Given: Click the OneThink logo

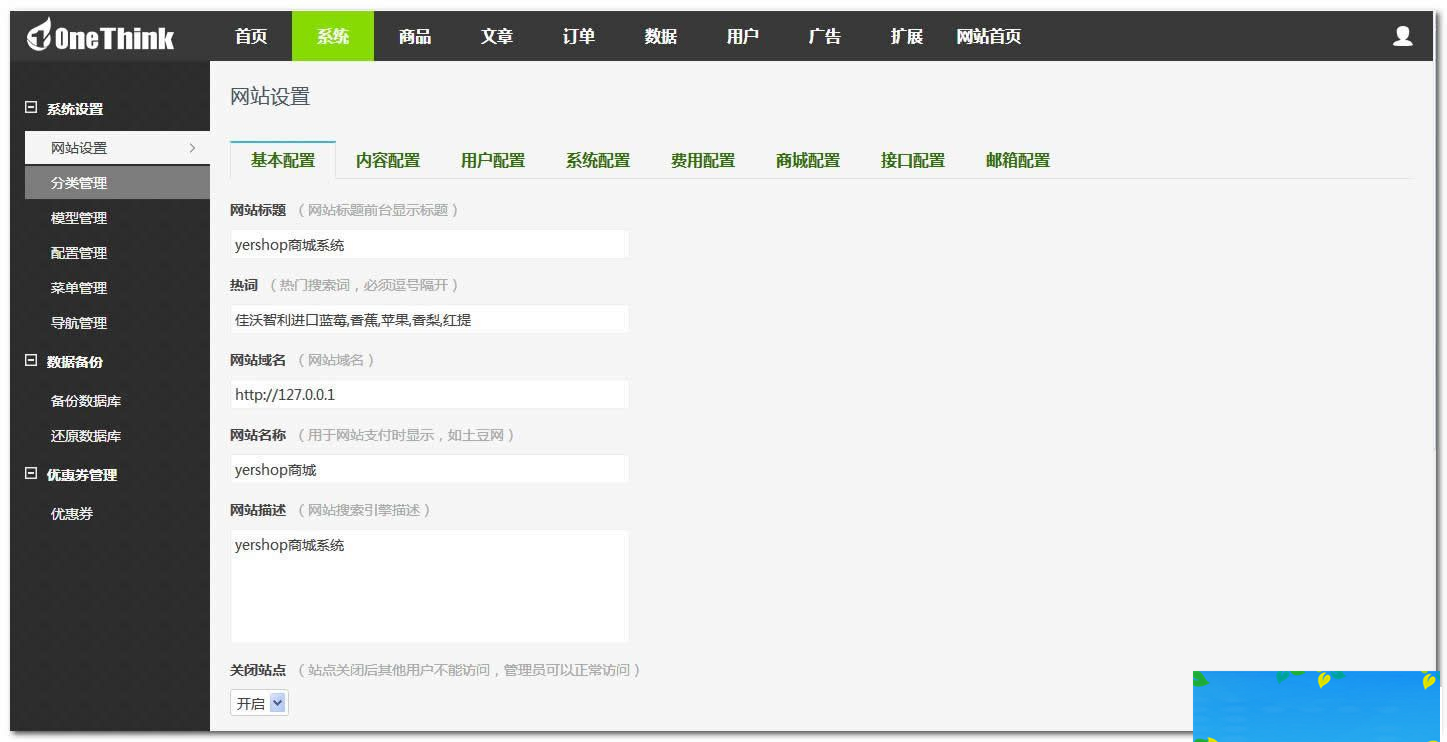Looking at the screenshot, I should (100, 35).
